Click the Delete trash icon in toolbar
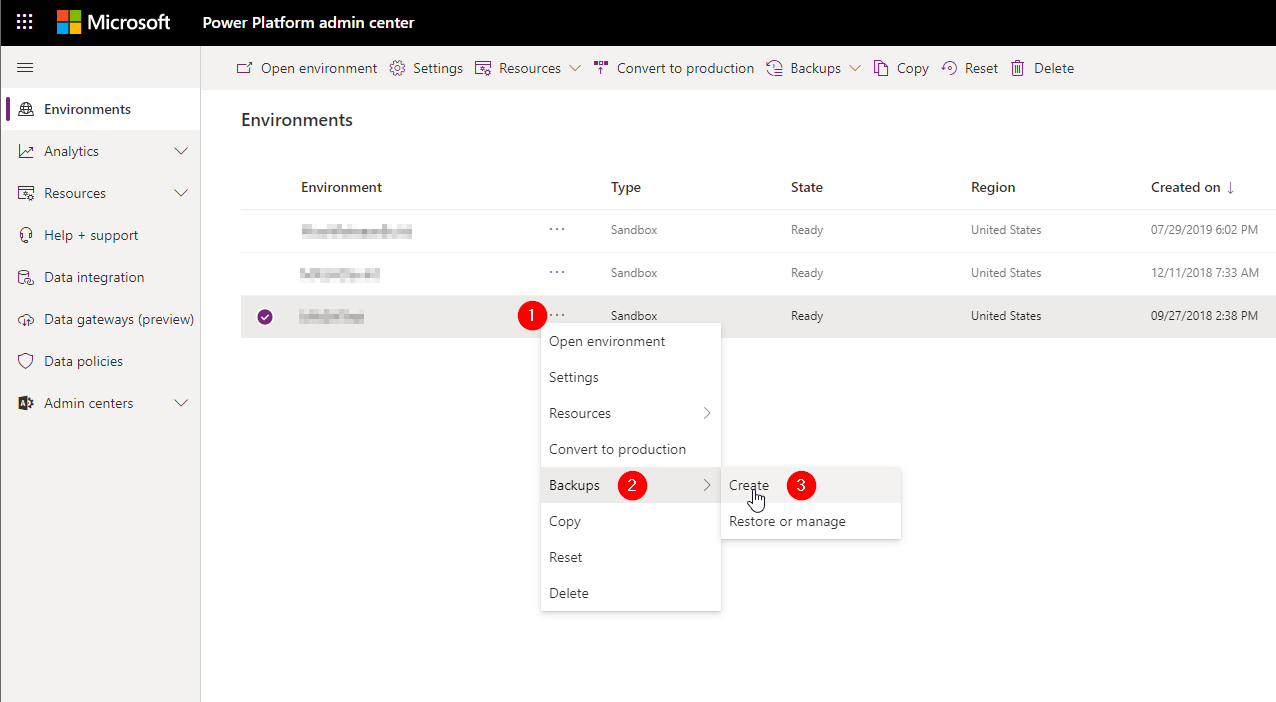The width and height of the screenshot is (1276, 702). (x=1018, y=68)
